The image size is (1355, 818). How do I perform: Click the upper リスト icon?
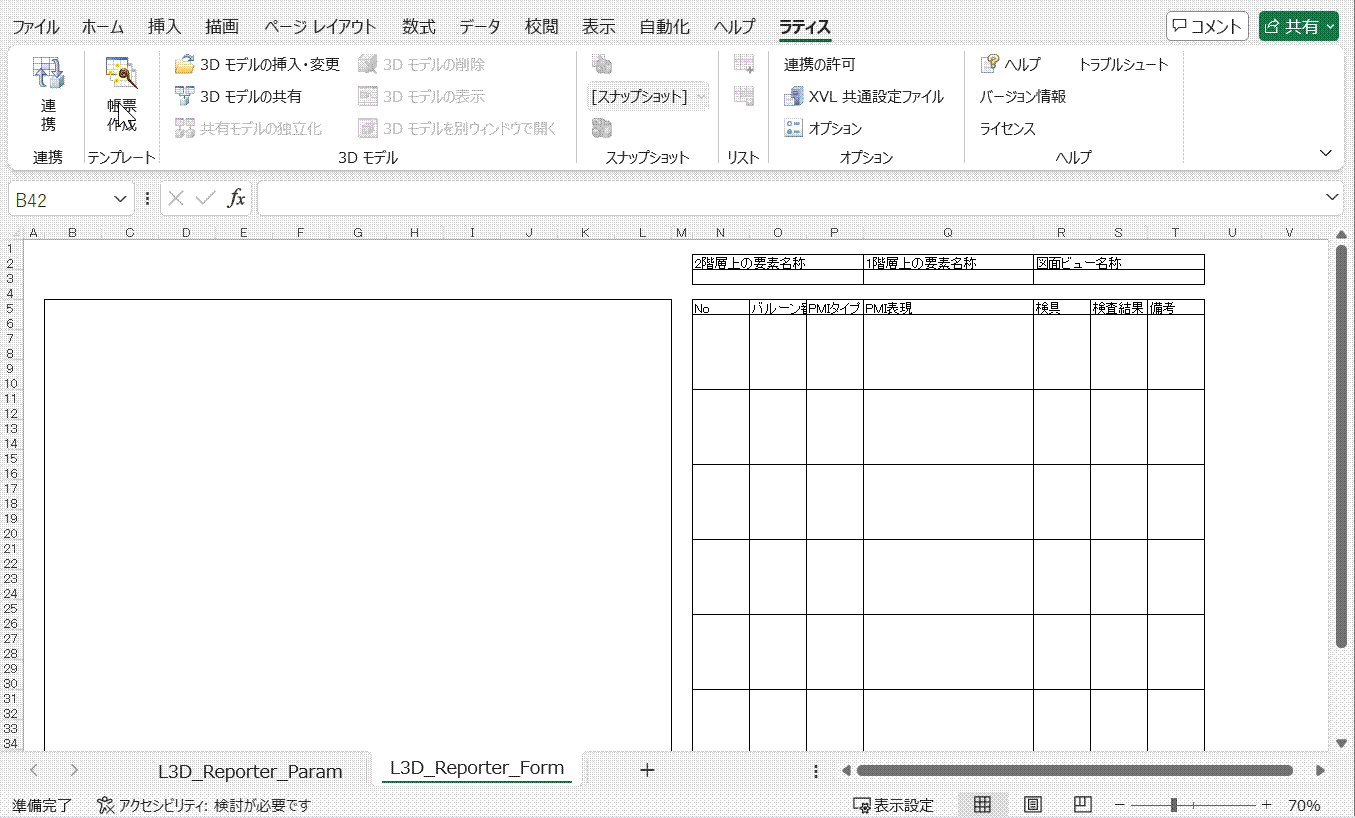pos(743,65)
